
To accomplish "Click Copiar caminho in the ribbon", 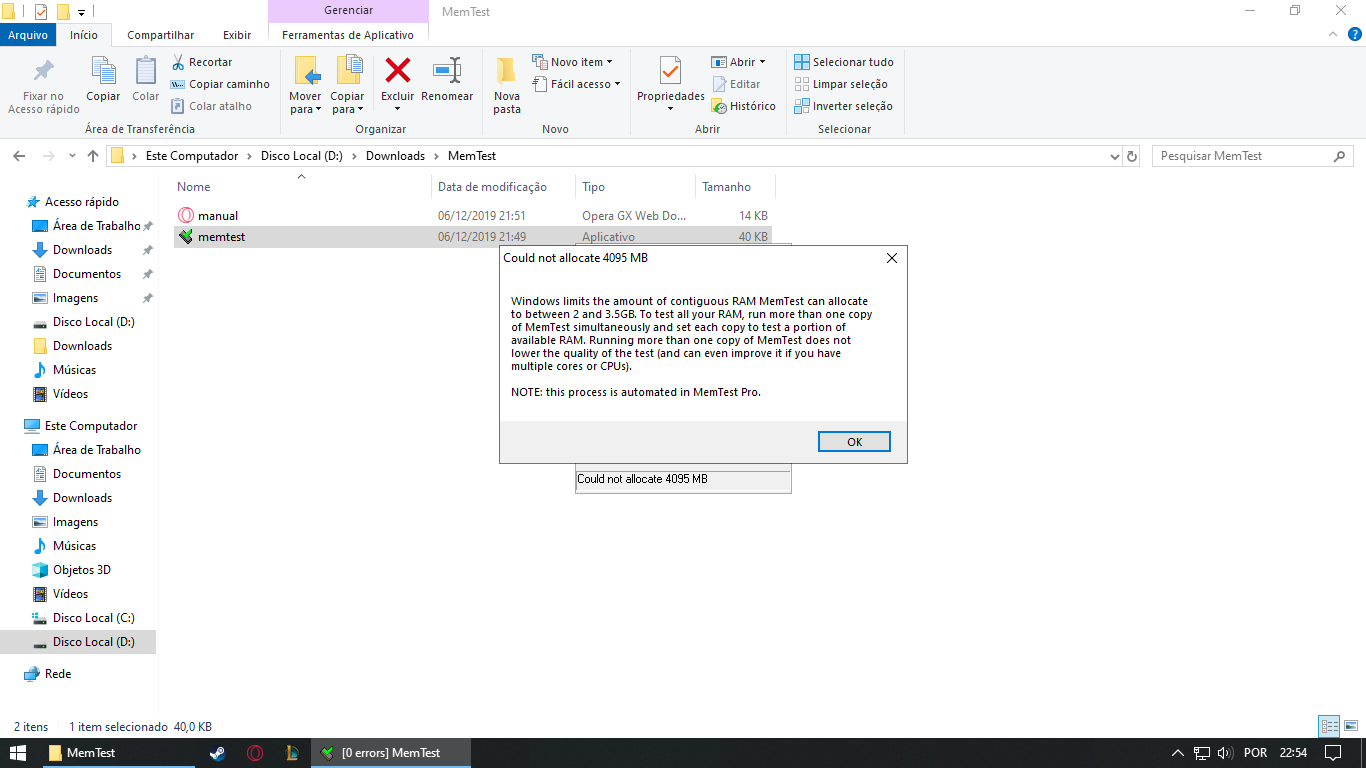I will [220, 84].
